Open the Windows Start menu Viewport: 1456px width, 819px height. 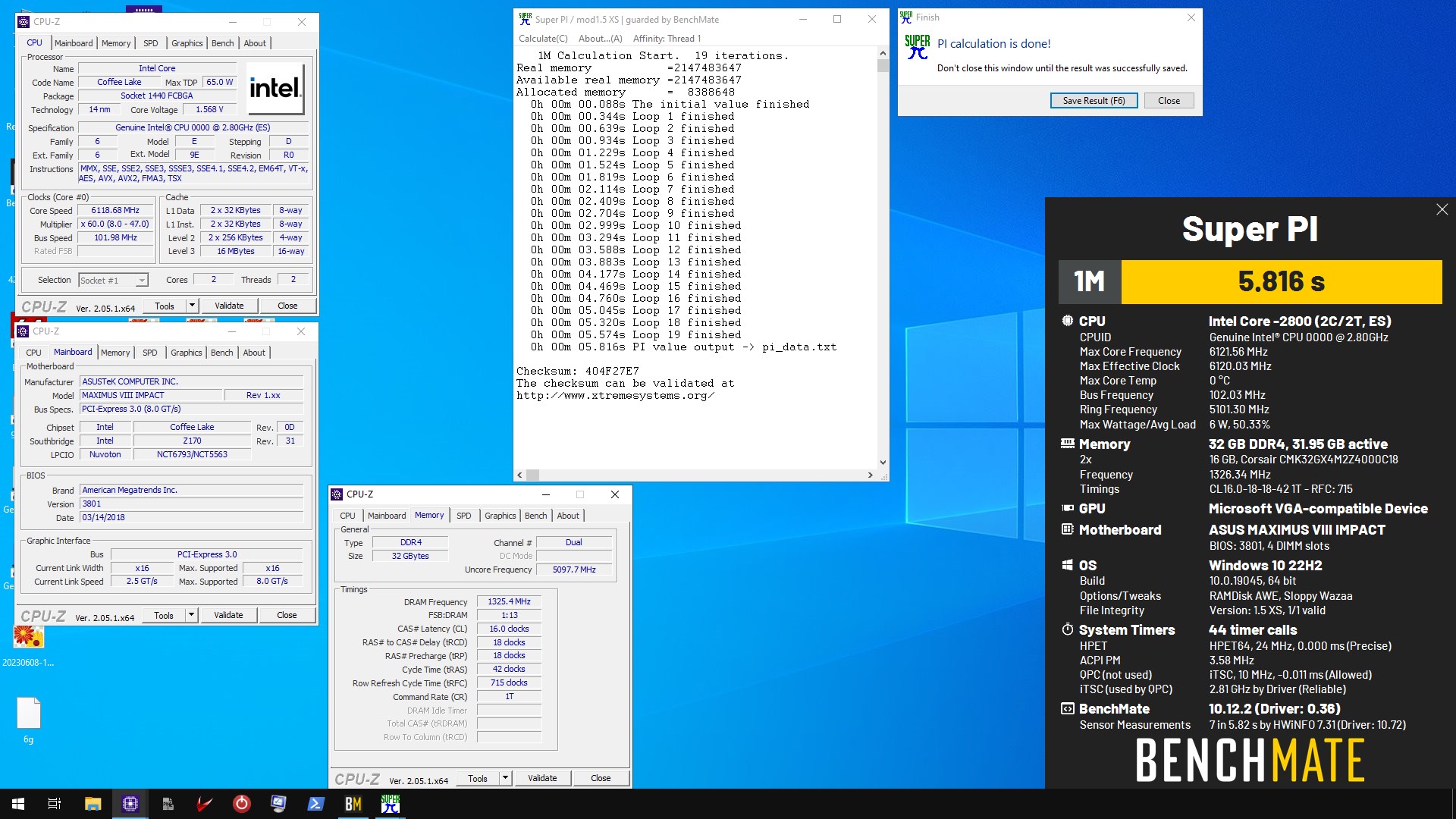pyautogui.click(x=18, y=804)
